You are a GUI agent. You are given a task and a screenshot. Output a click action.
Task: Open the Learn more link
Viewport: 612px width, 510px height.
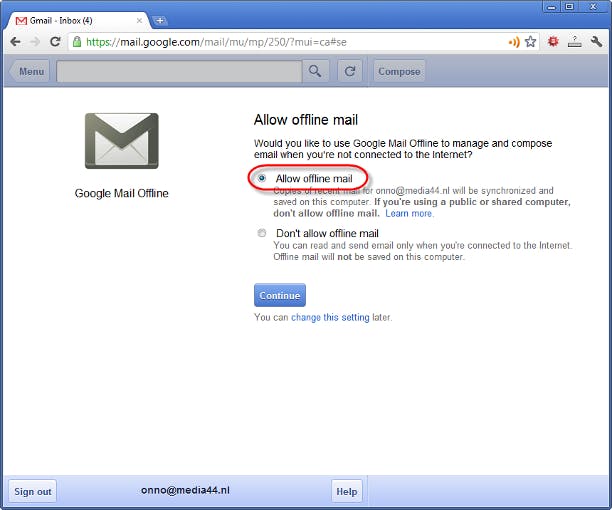pos(409,213)
